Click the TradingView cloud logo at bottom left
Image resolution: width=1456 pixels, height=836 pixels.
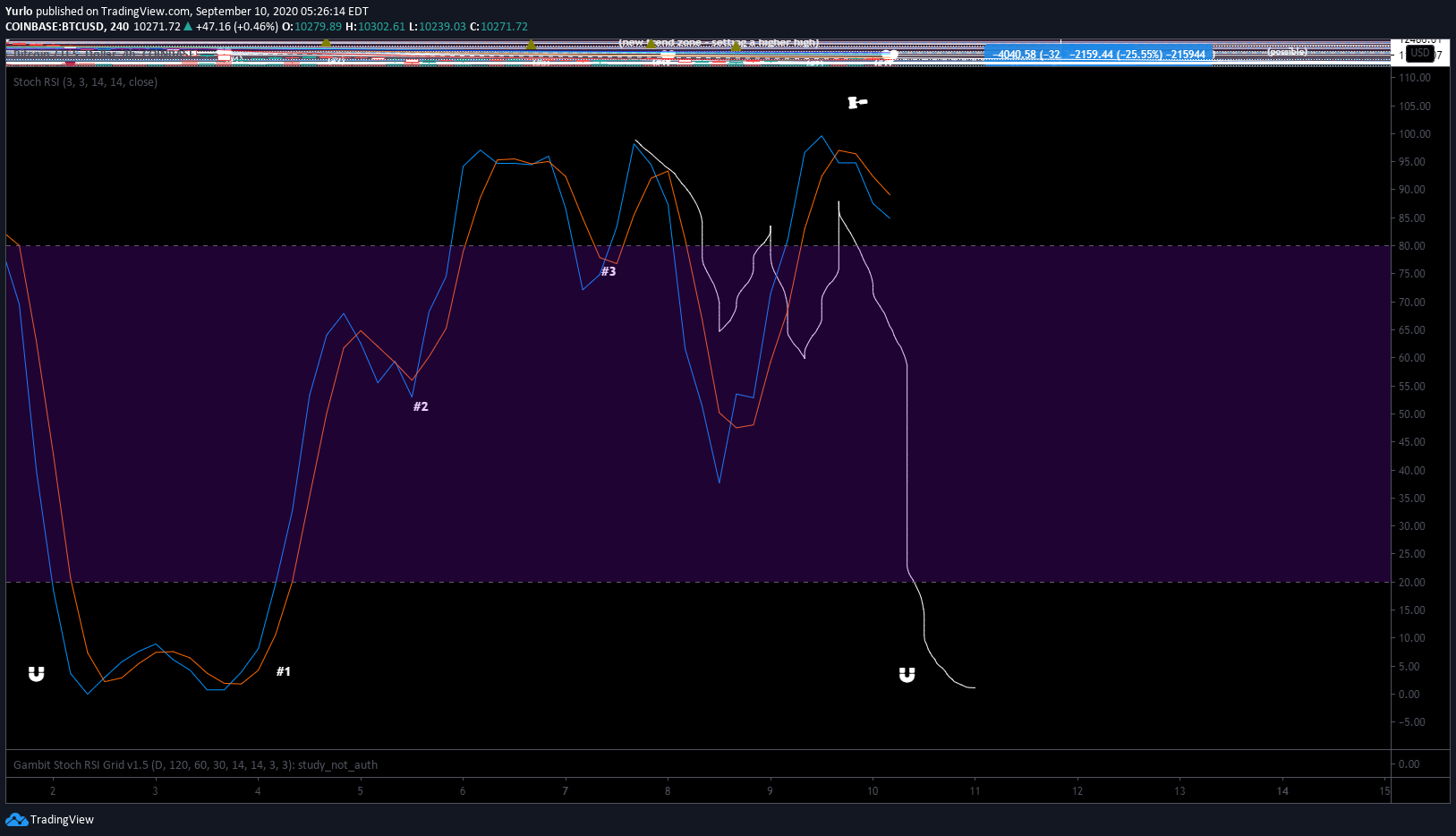coord(16,819)
